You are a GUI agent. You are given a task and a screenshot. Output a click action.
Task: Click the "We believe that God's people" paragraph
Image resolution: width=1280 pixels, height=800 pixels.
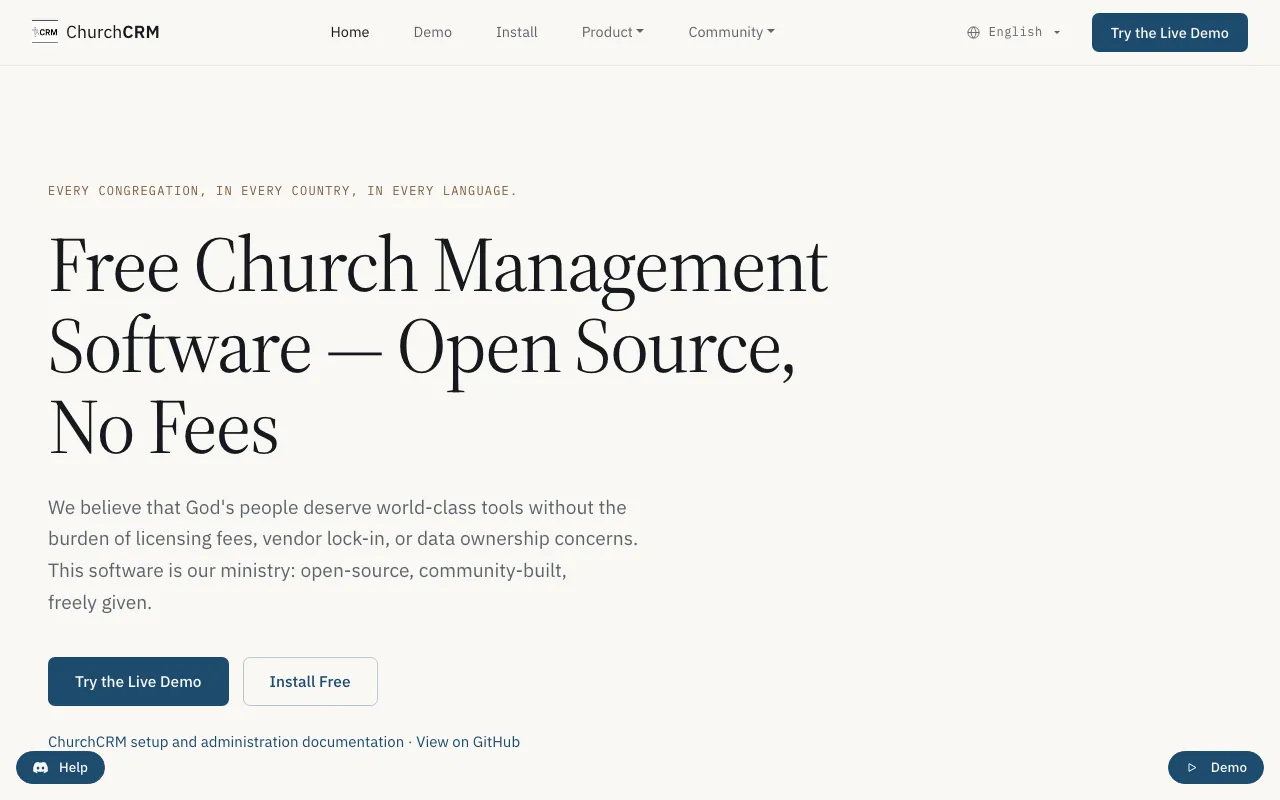[343, 555]
